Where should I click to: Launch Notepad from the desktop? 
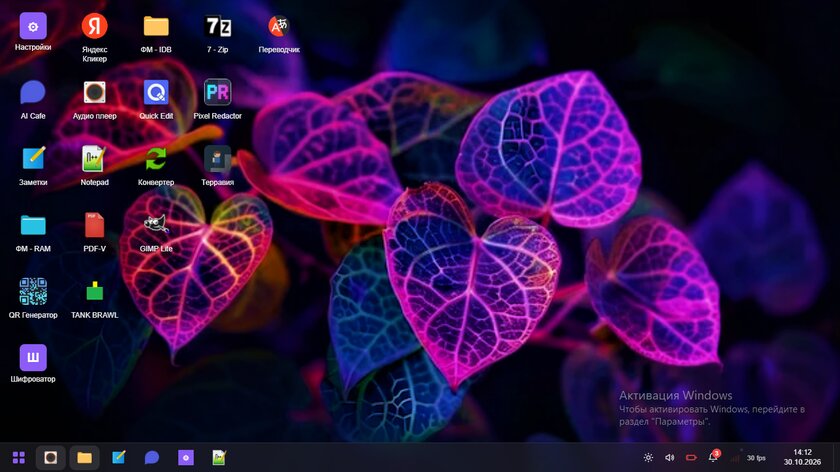click(x=94, y=159)
